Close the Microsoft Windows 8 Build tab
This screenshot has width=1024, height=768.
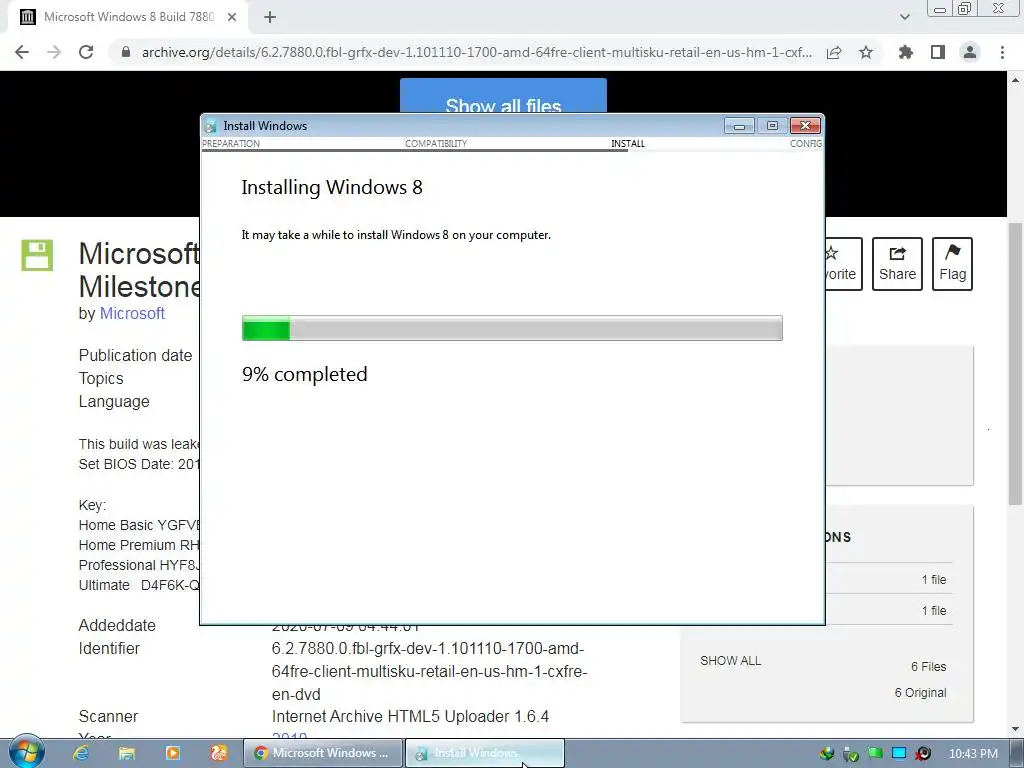(x=232, y=17)
